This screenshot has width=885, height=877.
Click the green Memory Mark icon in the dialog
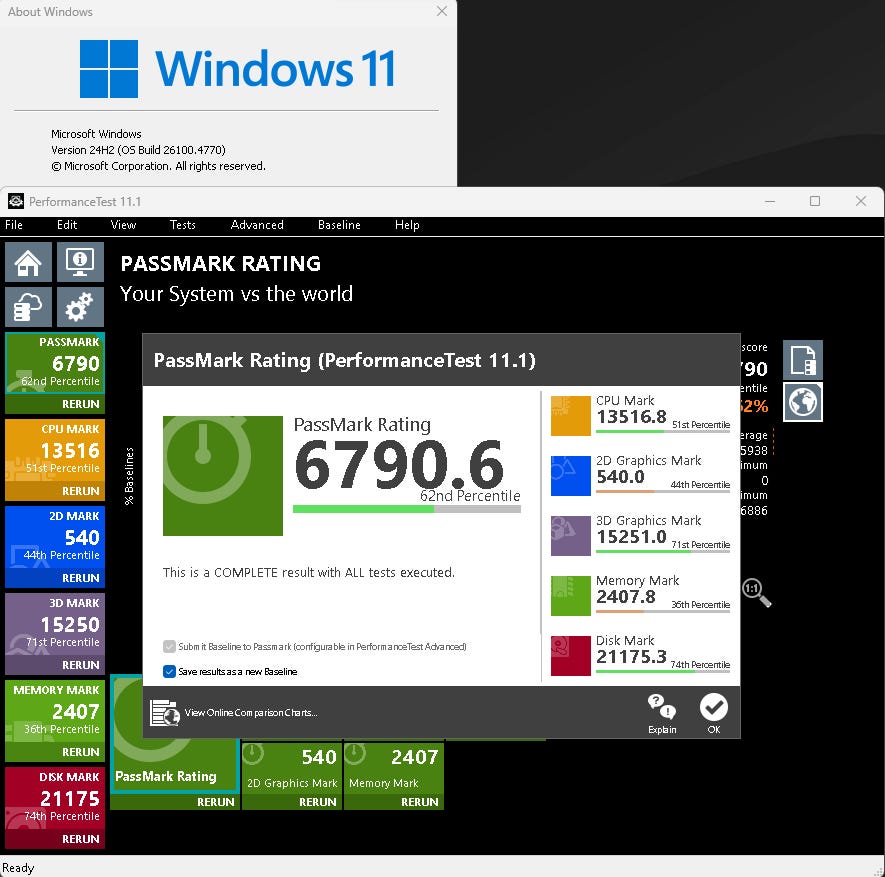570,595
